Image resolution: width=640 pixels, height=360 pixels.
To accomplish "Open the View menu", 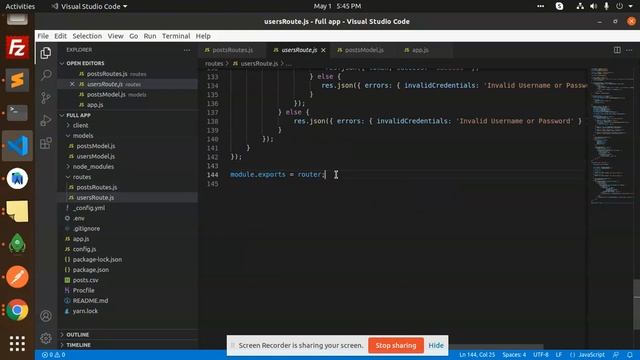I will click(x=116, y=36).
